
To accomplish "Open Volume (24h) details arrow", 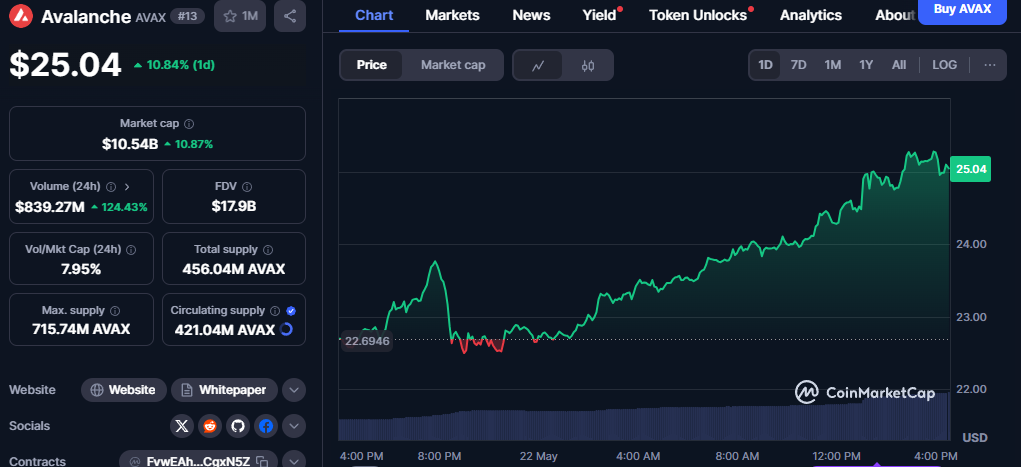I will point(127,187).
